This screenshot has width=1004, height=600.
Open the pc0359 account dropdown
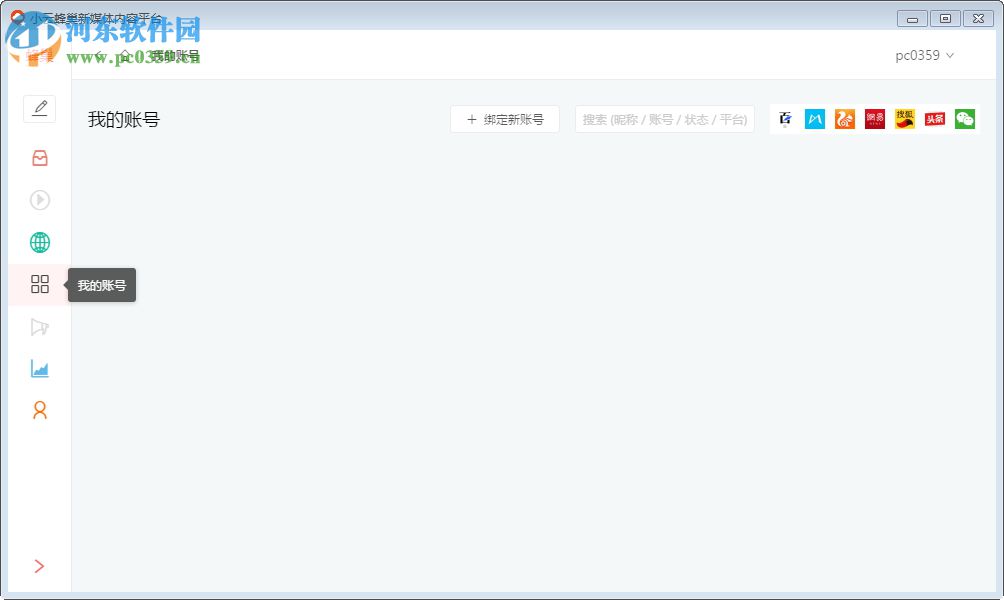tap(923, 56)
